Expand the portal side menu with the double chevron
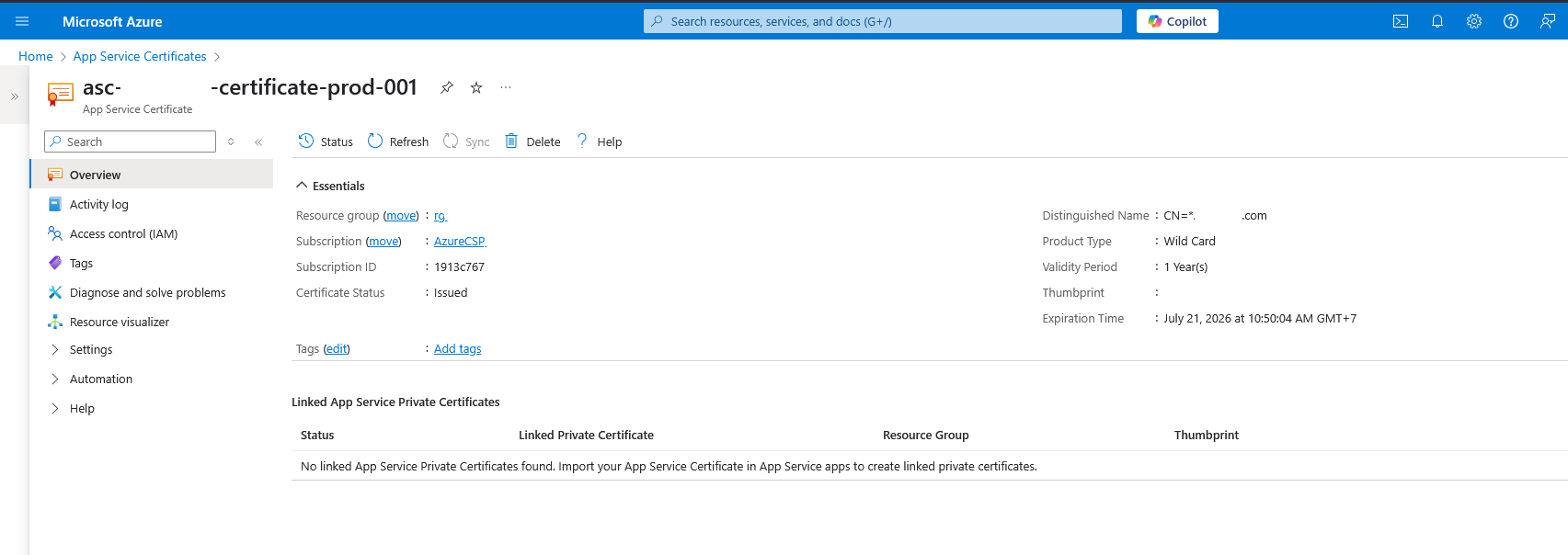Viewport: 1568px width, 555px height. point(15,96)
